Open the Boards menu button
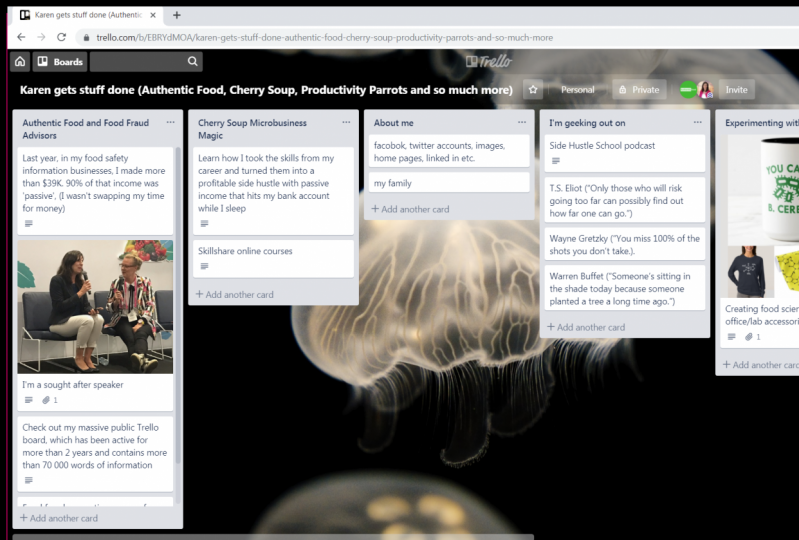This screenshot has height=540, width=799. pos(60,62)
